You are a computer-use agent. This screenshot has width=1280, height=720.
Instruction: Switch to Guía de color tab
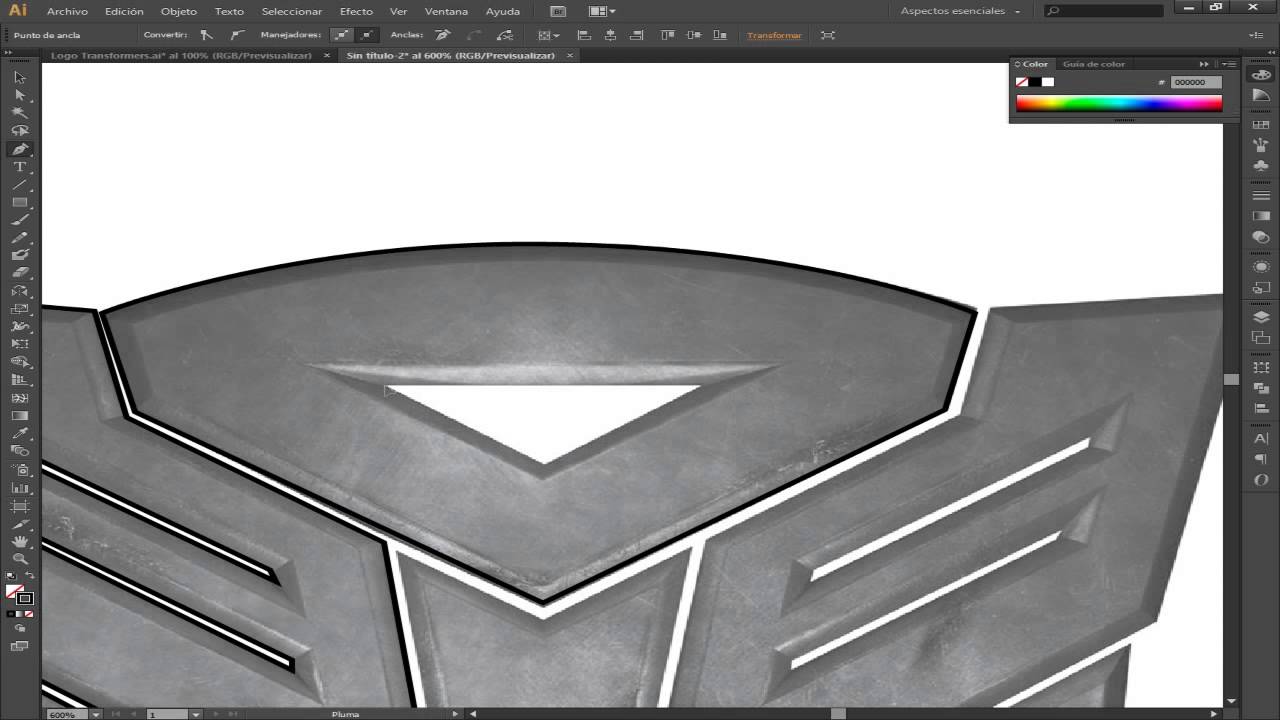pos(1094,64)
